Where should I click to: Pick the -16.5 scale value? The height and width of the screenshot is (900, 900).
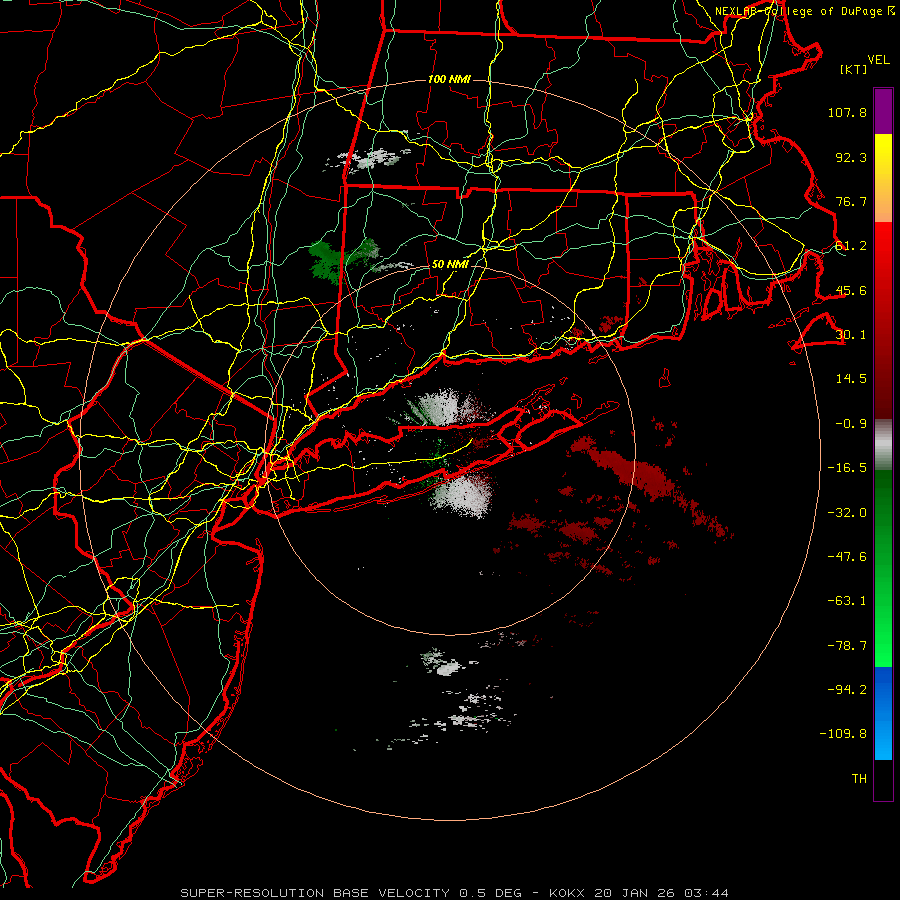[x=847, y=468]
